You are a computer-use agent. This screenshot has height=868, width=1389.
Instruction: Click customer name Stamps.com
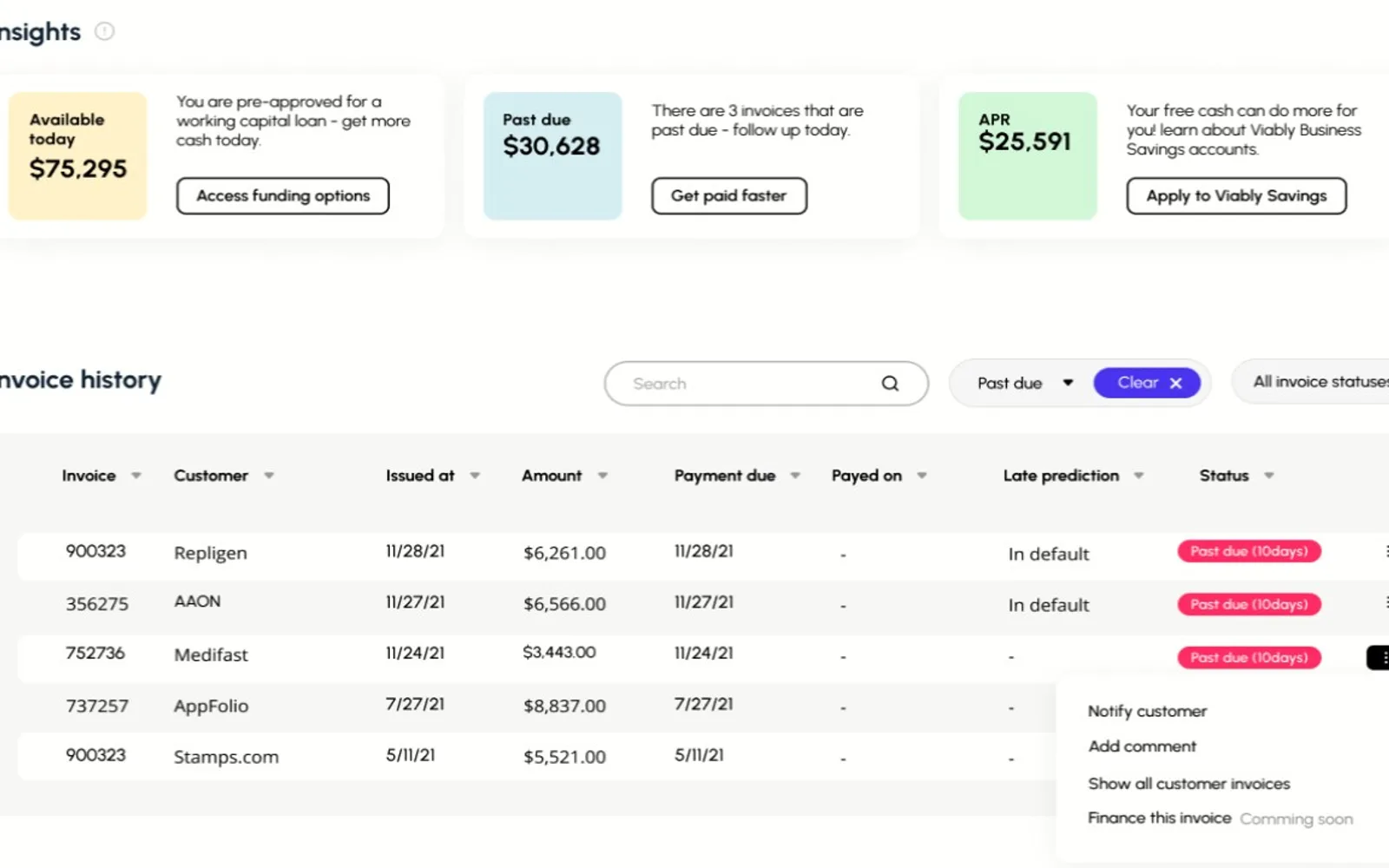(226, 757)
